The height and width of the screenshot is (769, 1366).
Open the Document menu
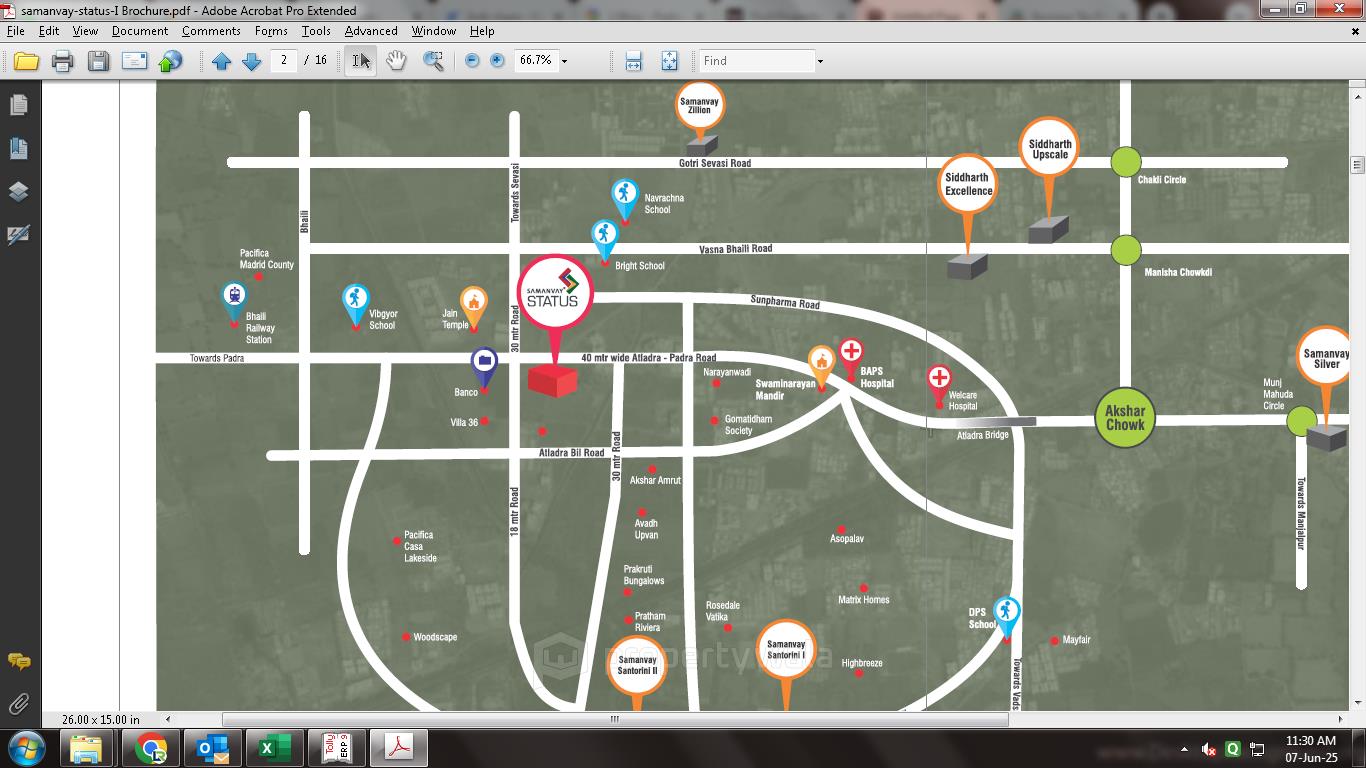pyautogui.click(x=140, y=31)
